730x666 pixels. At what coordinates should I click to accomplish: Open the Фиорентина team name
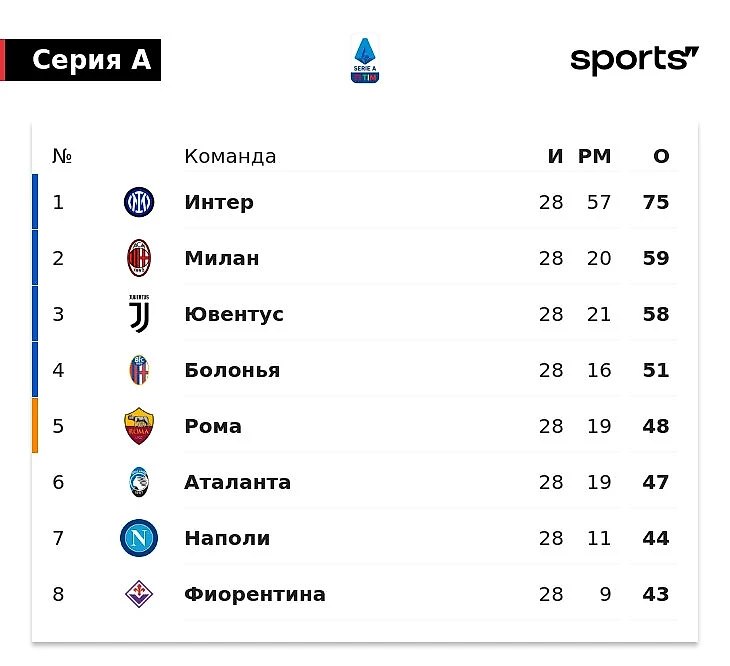pos(255,594)
